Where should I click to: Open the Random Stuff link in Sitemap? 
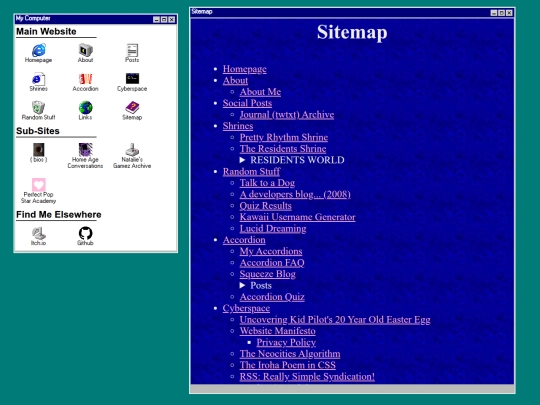tap(251, 172)
